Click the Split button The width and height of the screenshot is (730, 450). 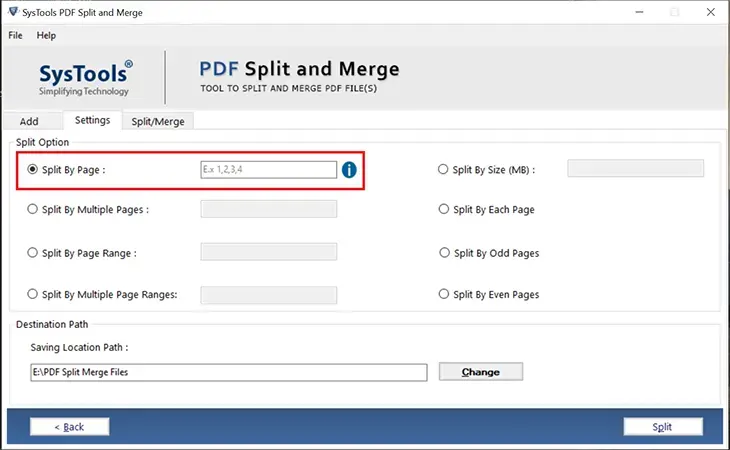(x=663, y=427)
